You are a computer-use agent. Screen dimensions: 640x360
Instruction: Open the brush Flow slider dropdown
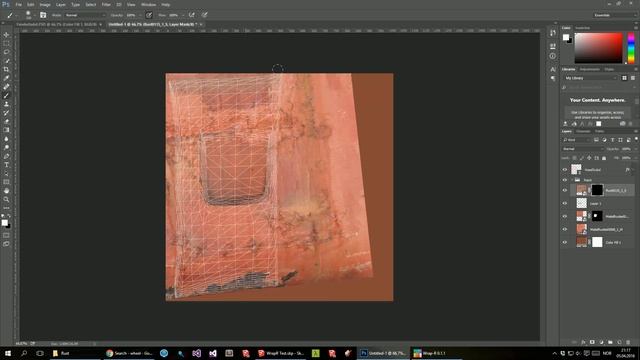tap(182, 15)
